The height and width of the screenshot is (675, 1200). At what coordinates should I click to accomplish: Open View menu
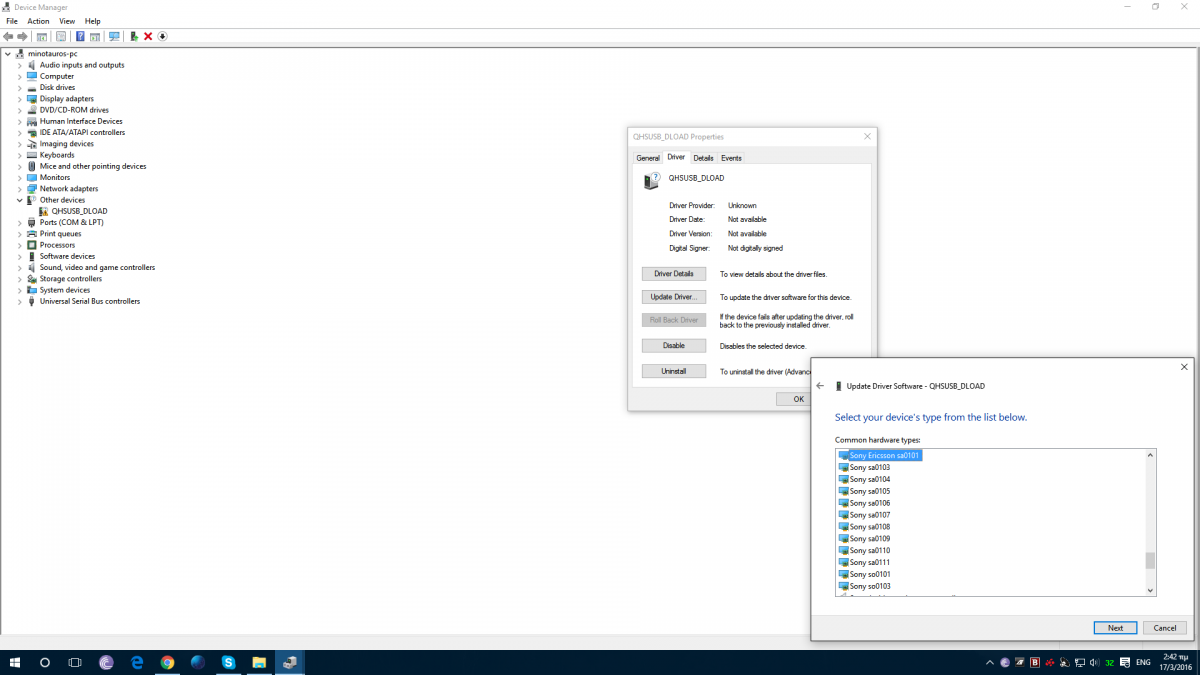tap(67, 21)
